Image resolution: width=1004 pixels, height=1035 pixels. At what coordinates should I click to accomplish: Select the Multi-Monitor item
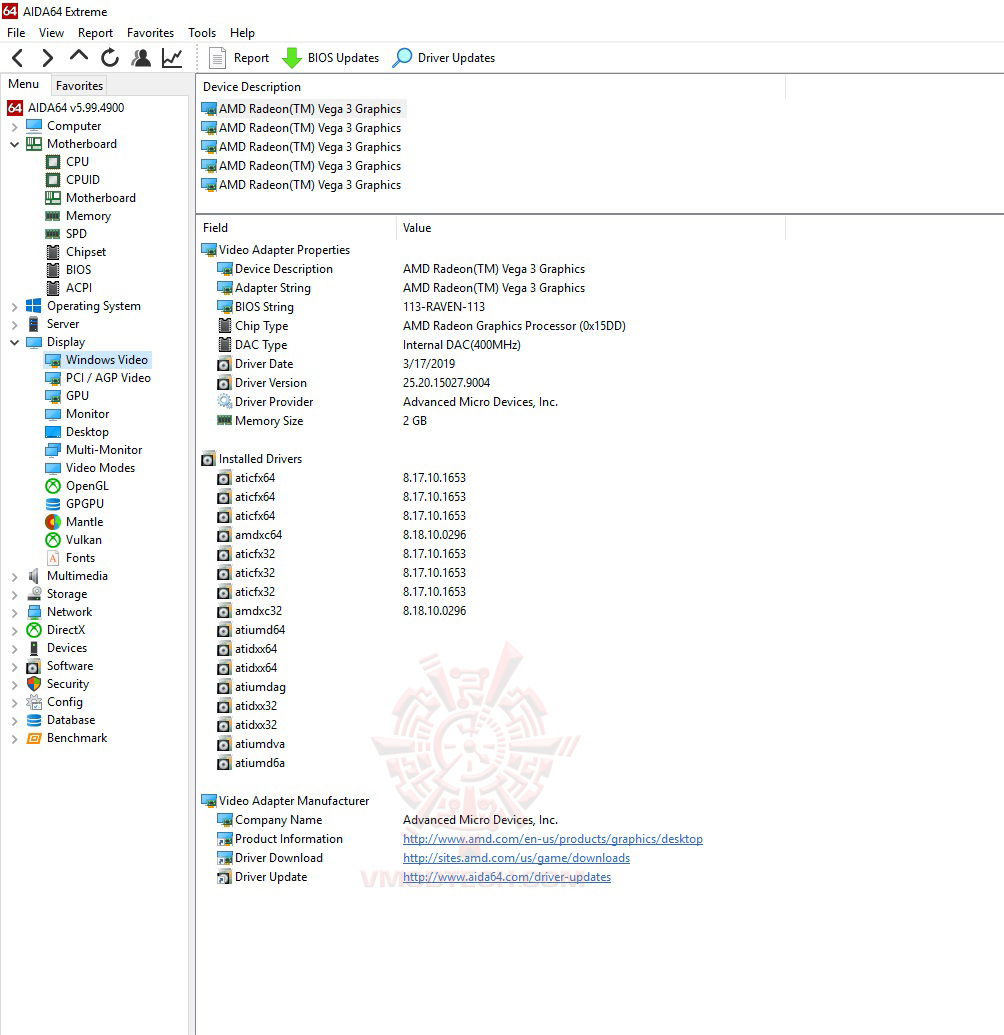104,450
